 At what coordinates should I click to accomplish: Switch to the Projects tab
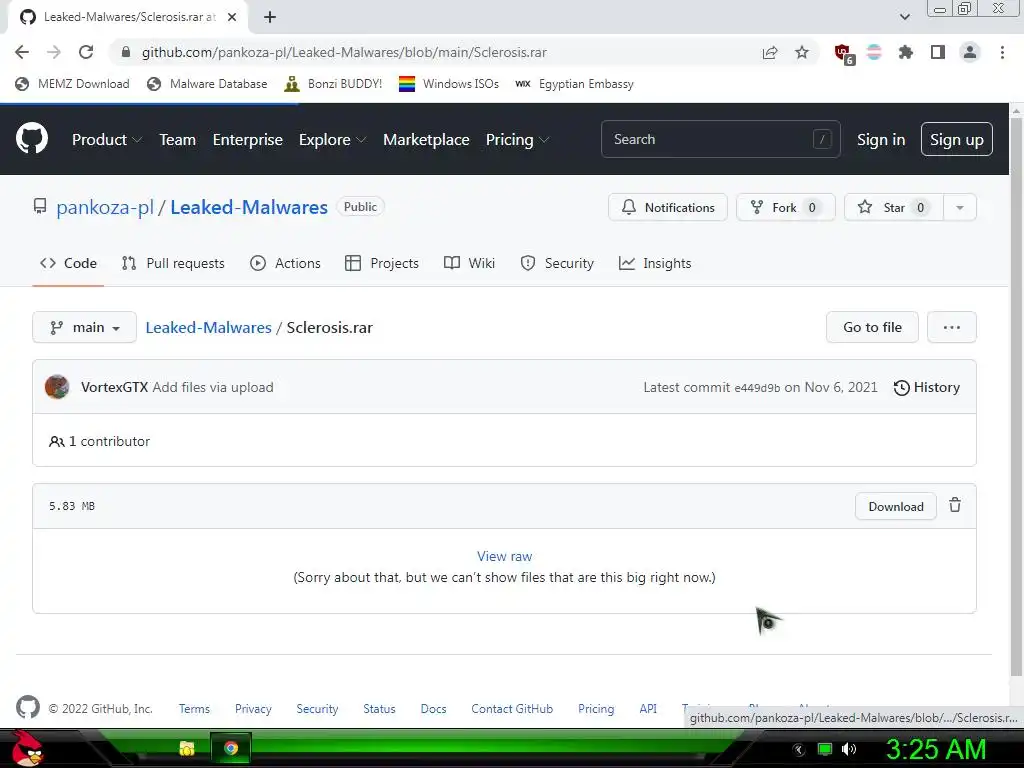coord(382,263)
